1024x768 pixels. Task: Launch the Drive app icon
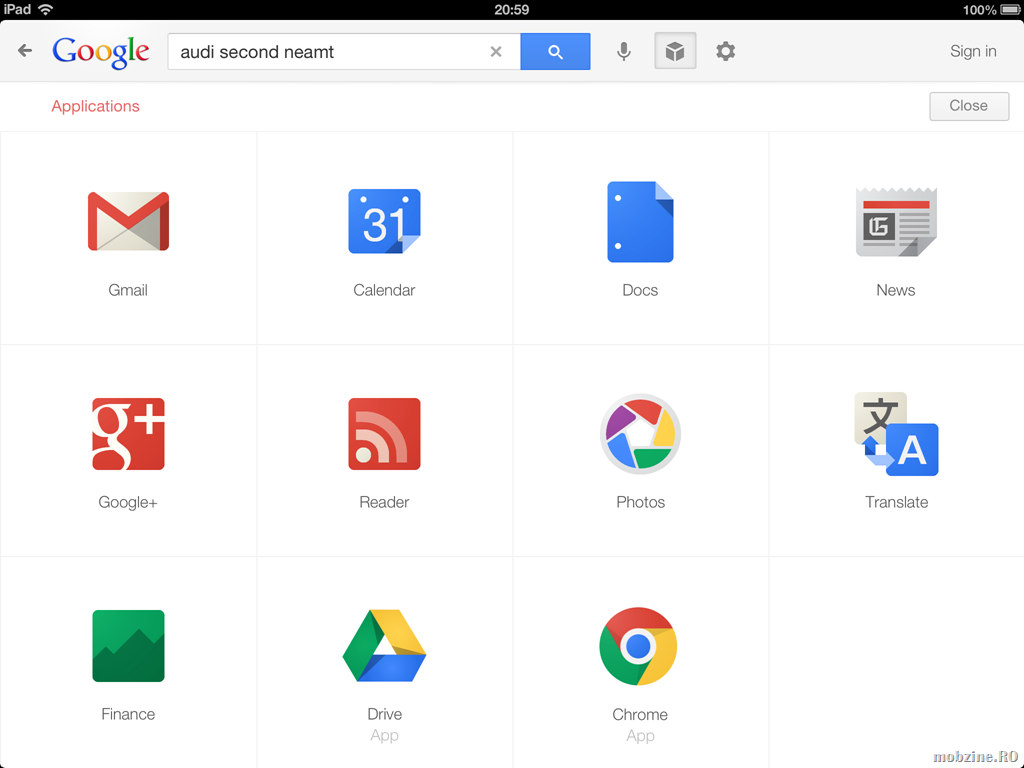click(384, 646)
